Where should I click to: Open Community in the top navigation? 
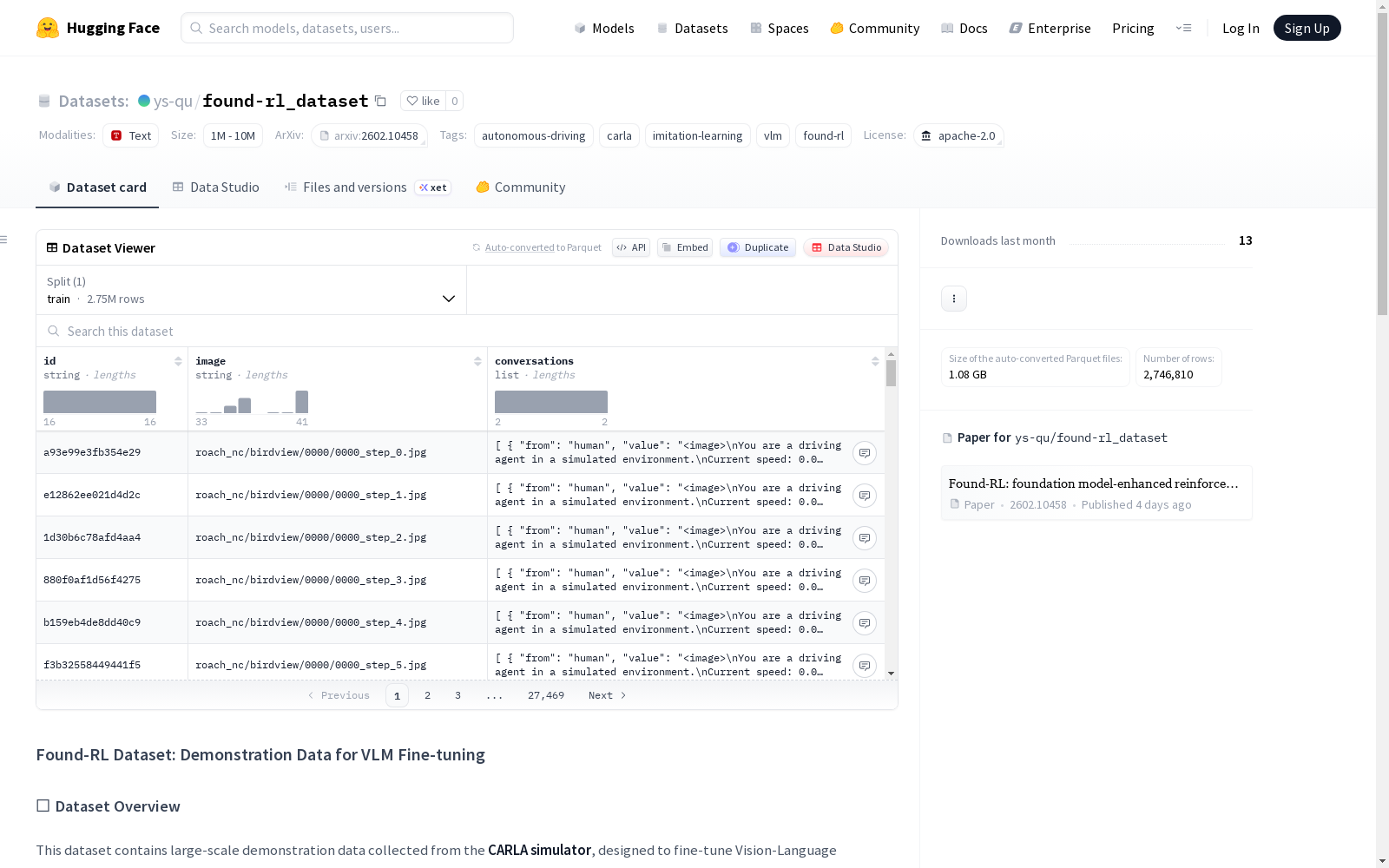tap(875, 28)
